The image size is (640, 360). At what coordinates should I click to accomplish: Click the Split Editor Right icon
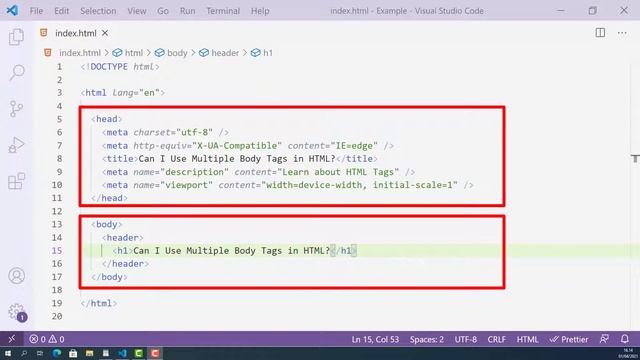(600, 33)
